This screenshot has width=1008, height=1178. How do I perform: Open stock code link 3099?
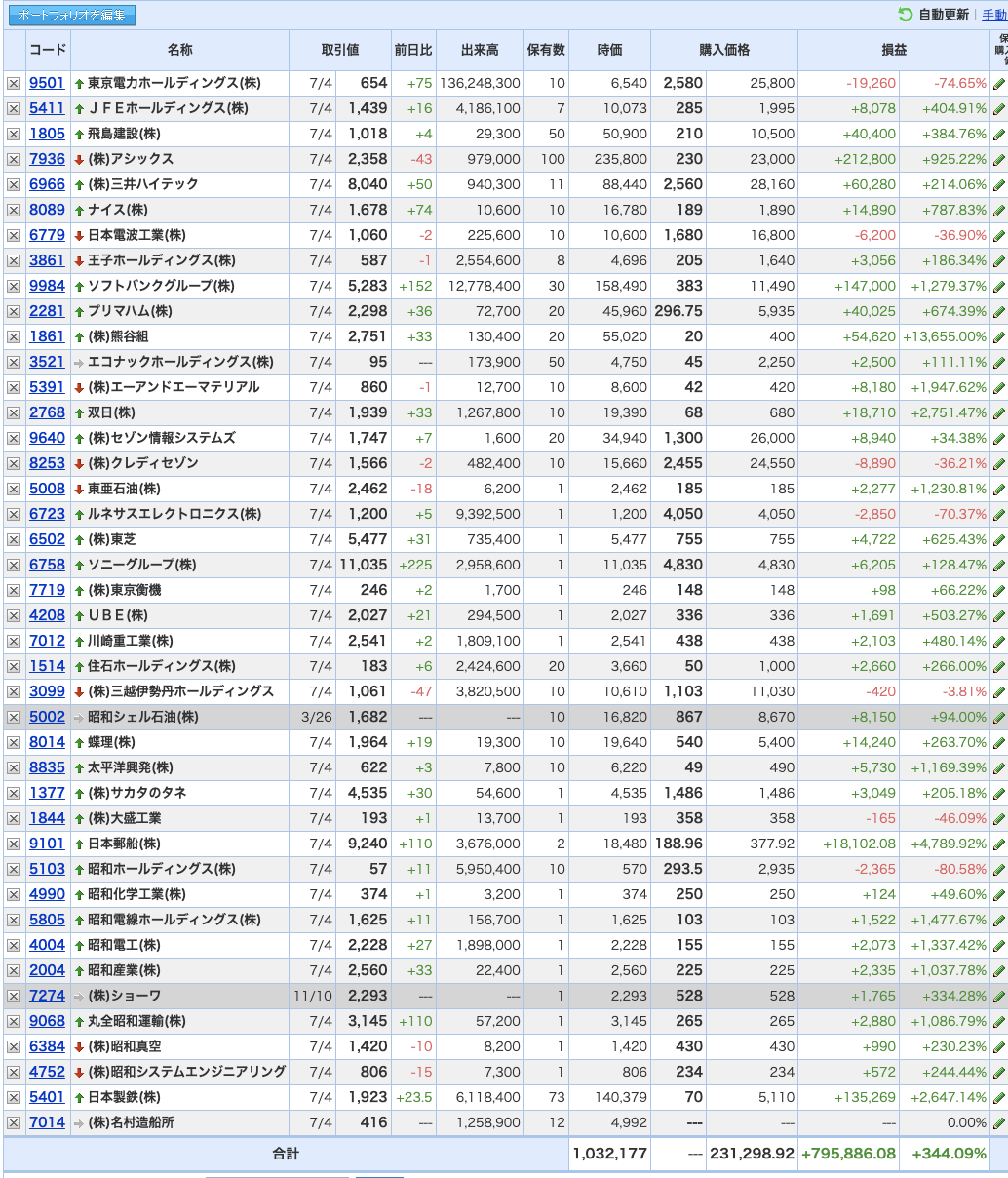47,691
